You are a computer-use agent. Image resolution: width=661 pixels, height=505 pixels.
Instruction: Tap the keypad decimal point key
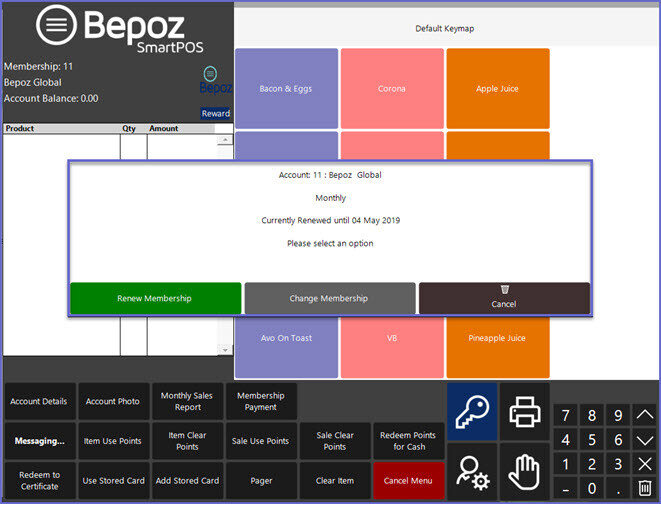coord(618,488)
